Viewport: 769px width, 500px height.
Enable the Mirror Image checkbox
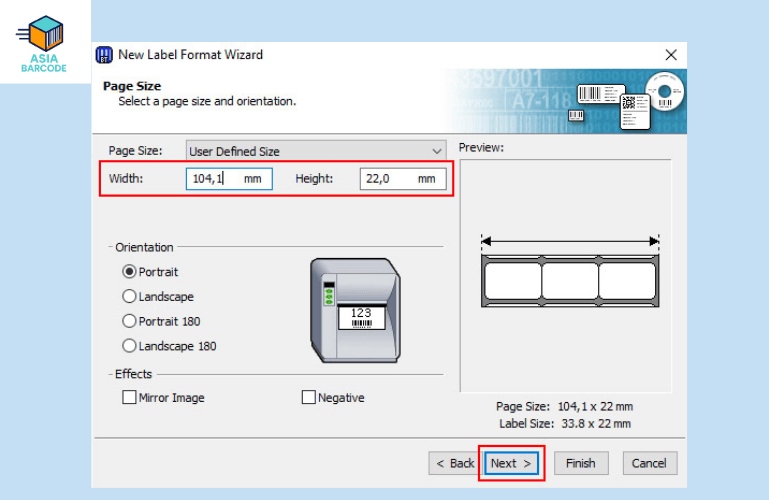129,397
